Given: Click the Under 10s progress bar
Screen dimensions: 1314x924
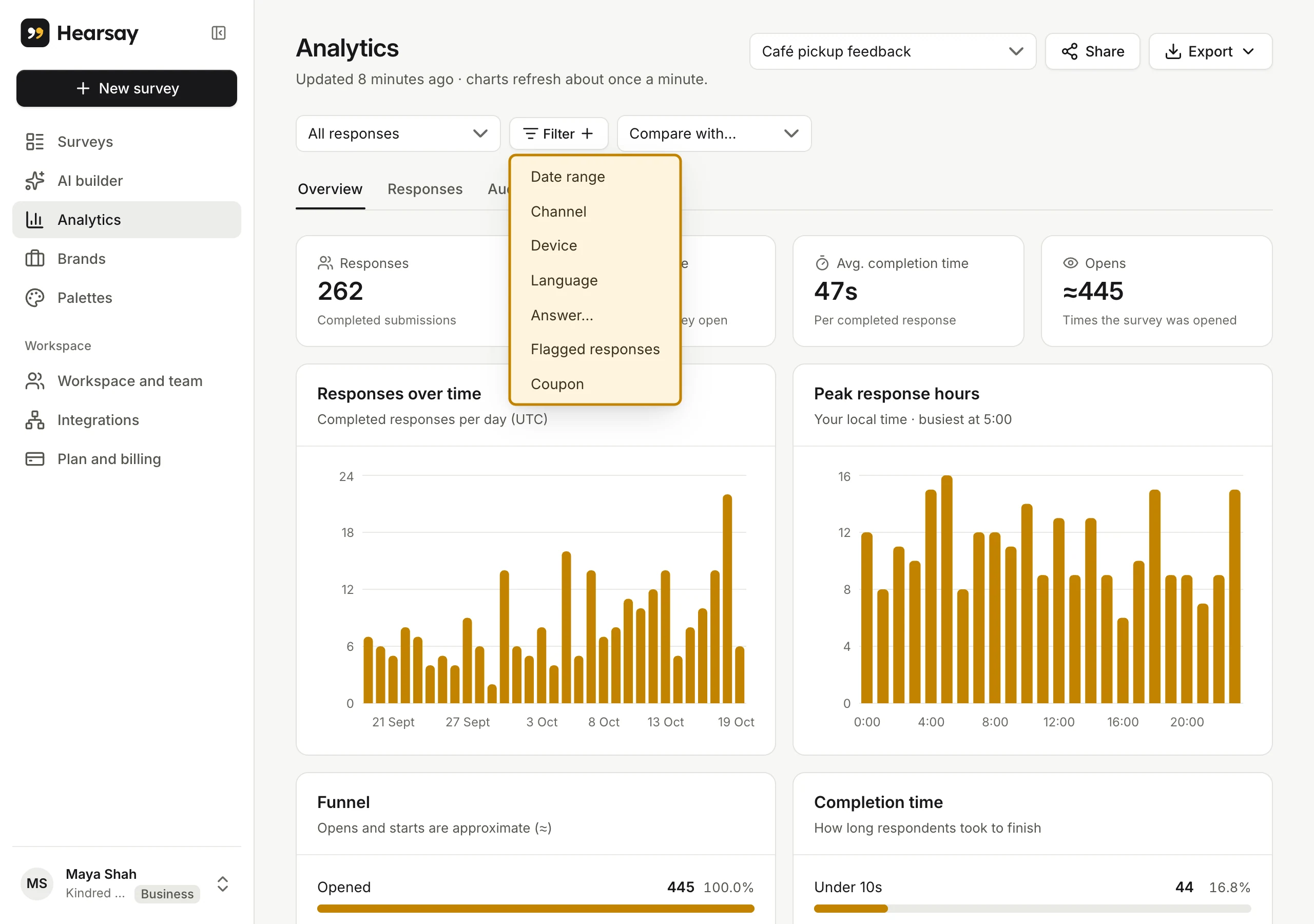Looking at the screenshot, I should pyautogui.click(x=1032, y=909).
